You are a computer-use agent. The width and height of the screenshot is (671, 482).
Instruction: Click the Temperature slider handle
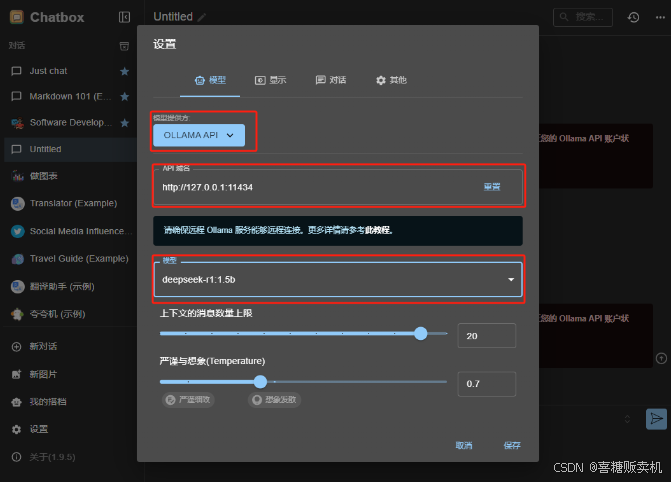[x=260, y=381]
